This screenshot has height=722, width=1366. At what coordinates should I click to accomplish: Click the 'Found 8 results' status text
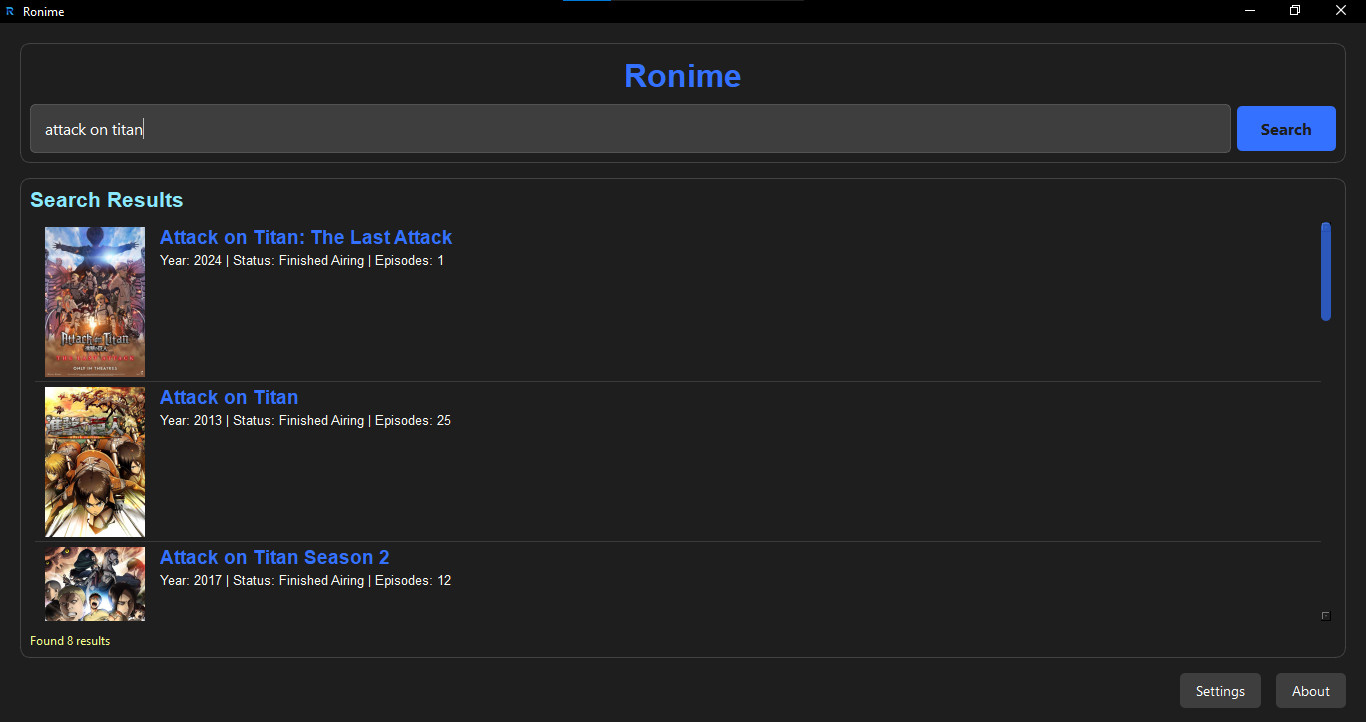70,641
